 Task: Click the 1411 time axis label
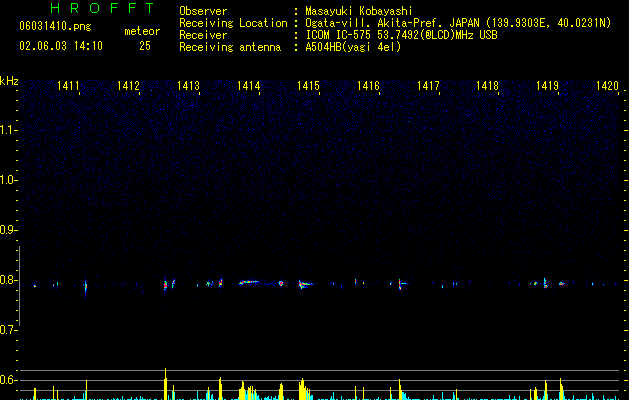tap(68, 86)
